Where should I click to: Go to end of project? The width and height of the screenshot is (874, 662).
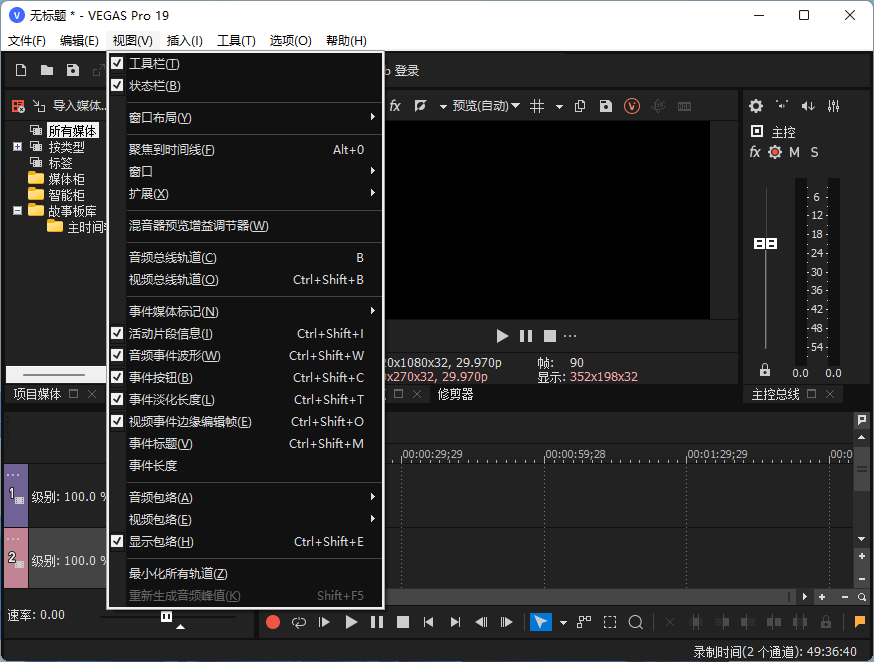tap(455, 622)
